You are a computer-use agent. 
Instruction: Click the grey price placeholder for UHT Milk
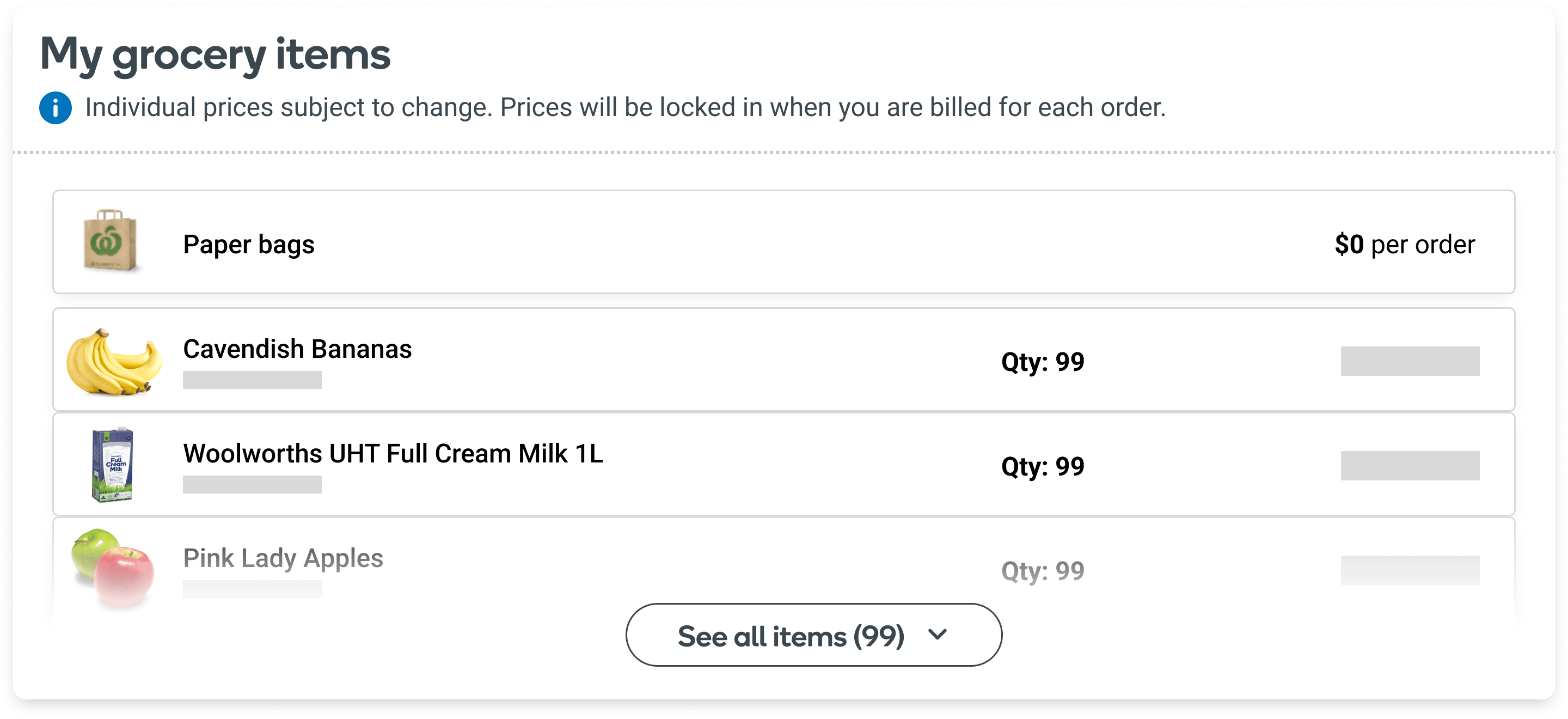point(1409,466)
